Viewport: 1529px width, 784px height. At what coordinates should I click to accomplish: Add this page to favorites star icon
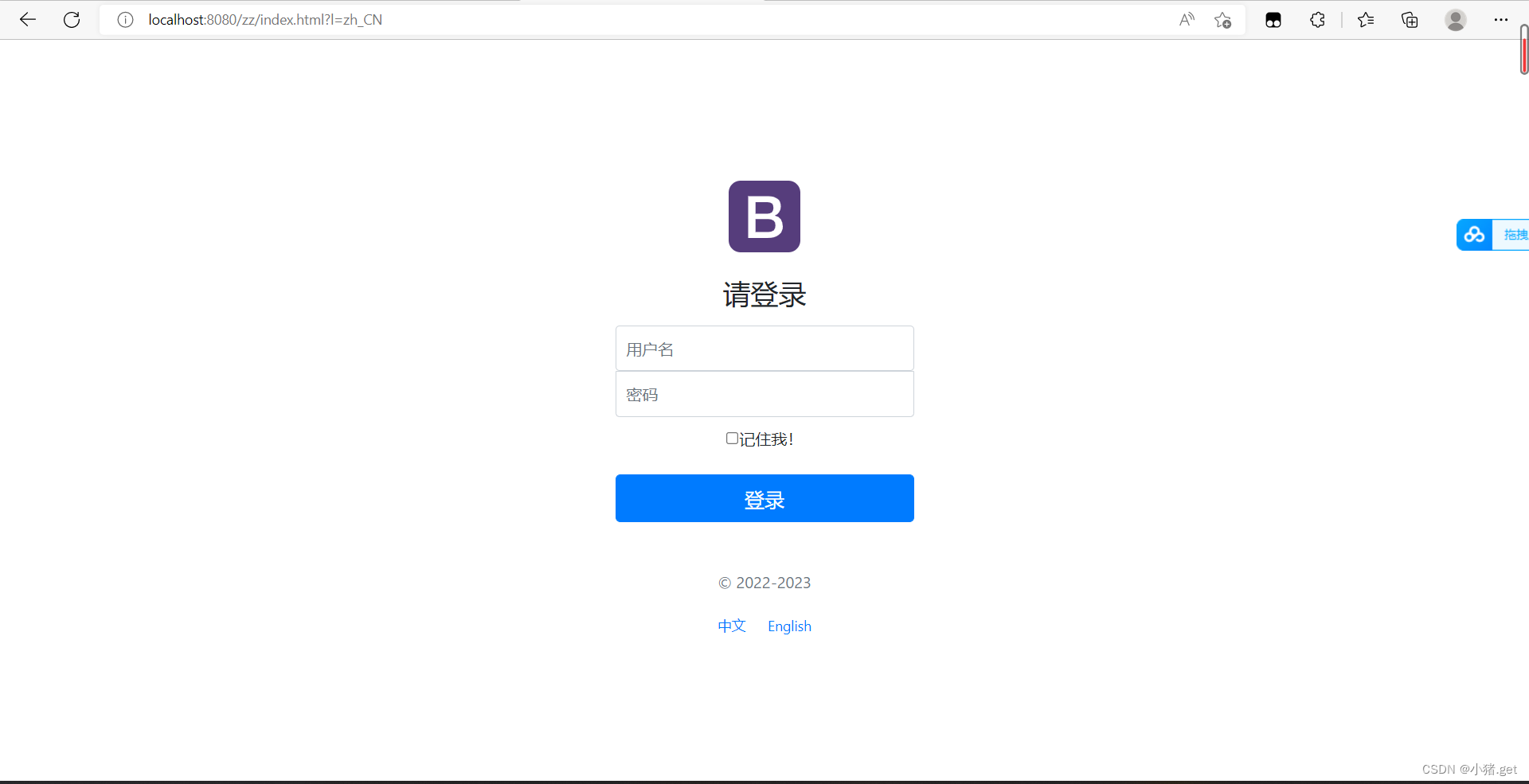tap(1223, 20)
